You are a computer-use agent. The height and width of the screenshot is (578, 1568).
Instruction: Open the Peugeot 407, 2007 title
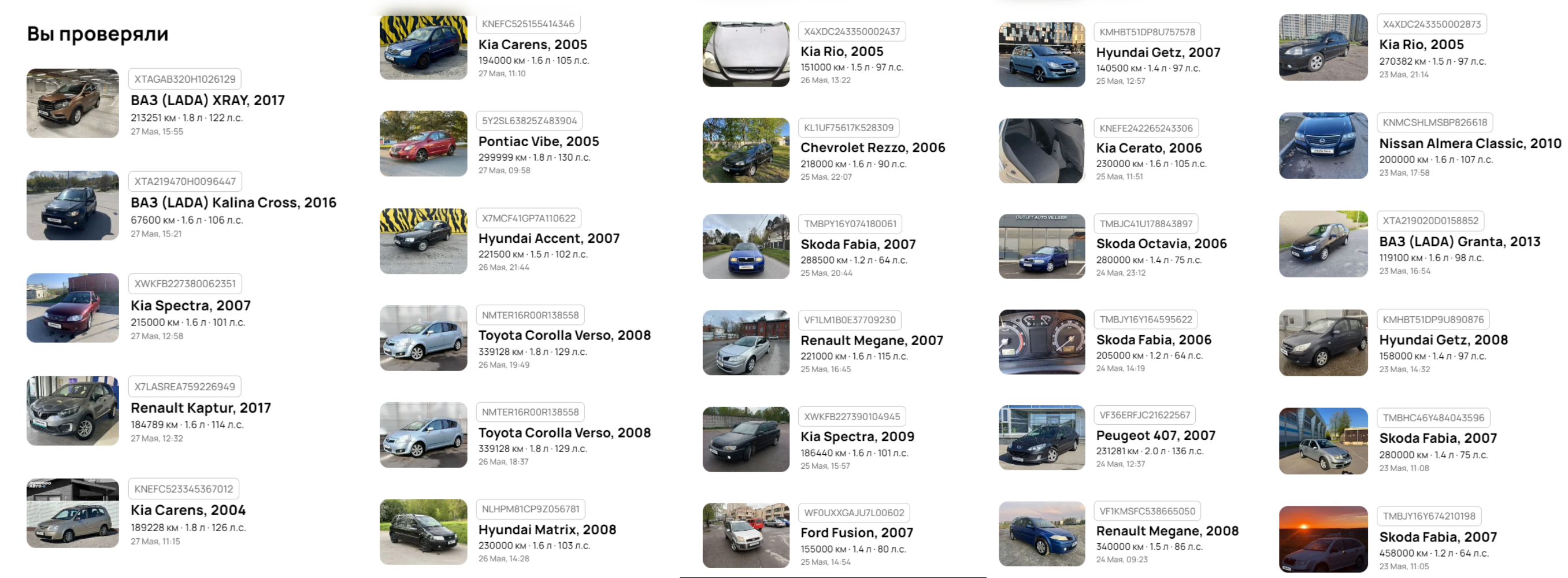coord(1155,435)
